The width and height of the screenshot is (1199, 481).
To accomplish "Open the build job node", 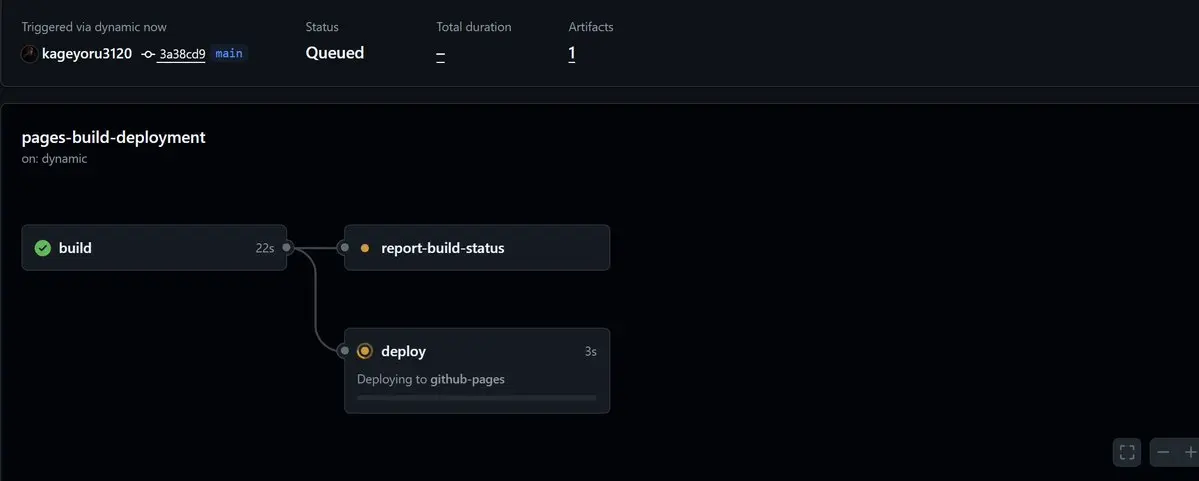I will point(154,248).
